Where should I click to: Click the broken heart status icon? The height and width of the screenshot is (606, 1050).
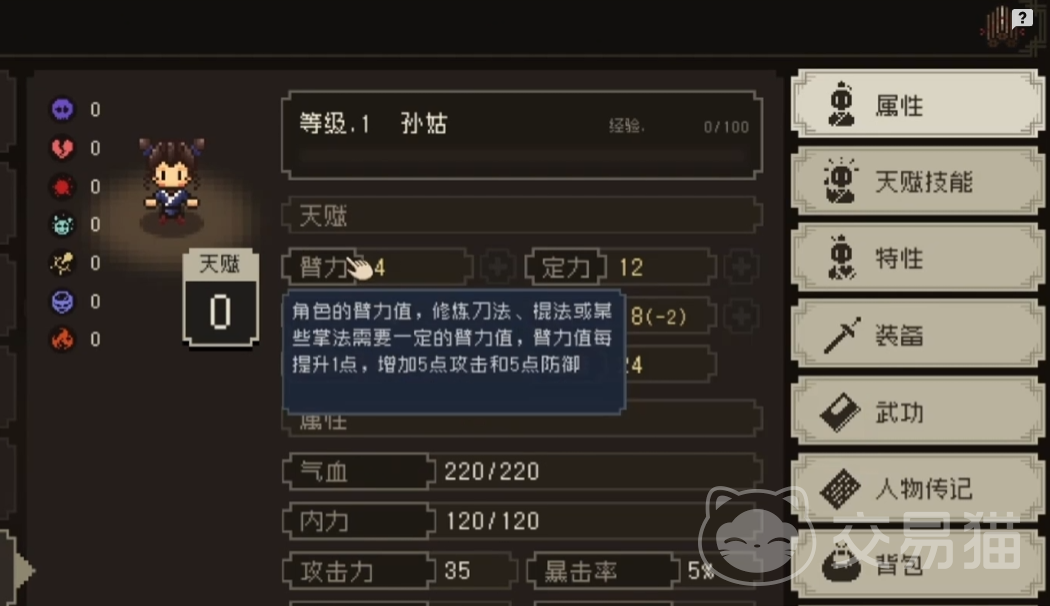click(63, 148)
